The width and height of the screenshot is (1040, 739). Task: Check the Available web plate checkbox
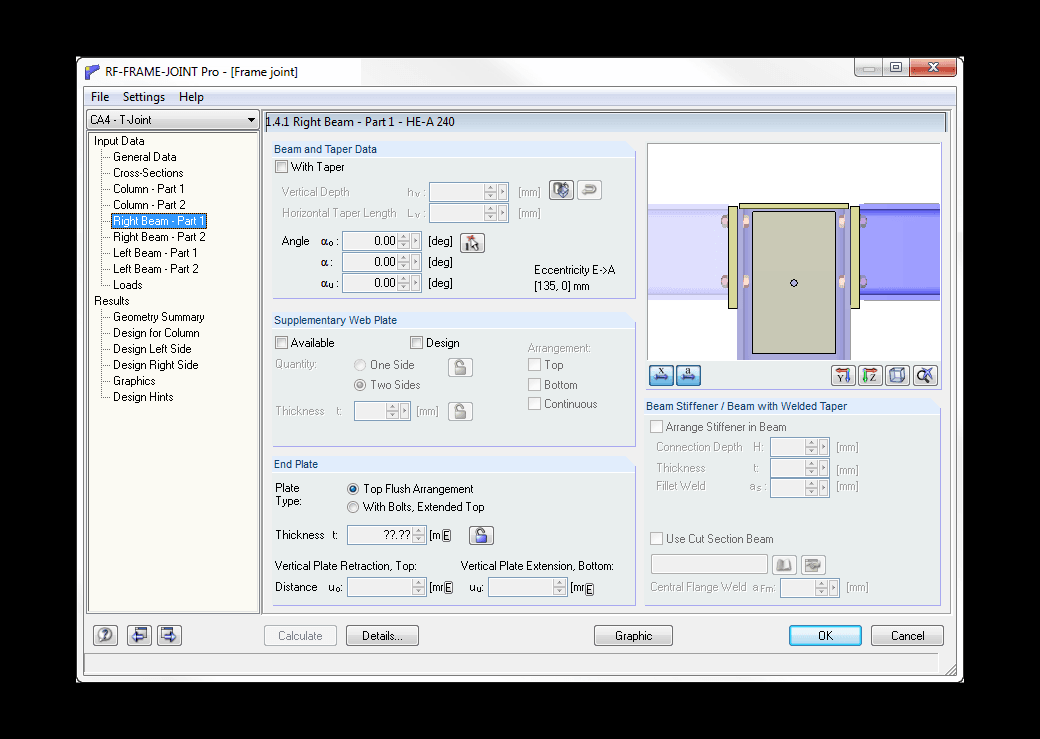point(282,343)
